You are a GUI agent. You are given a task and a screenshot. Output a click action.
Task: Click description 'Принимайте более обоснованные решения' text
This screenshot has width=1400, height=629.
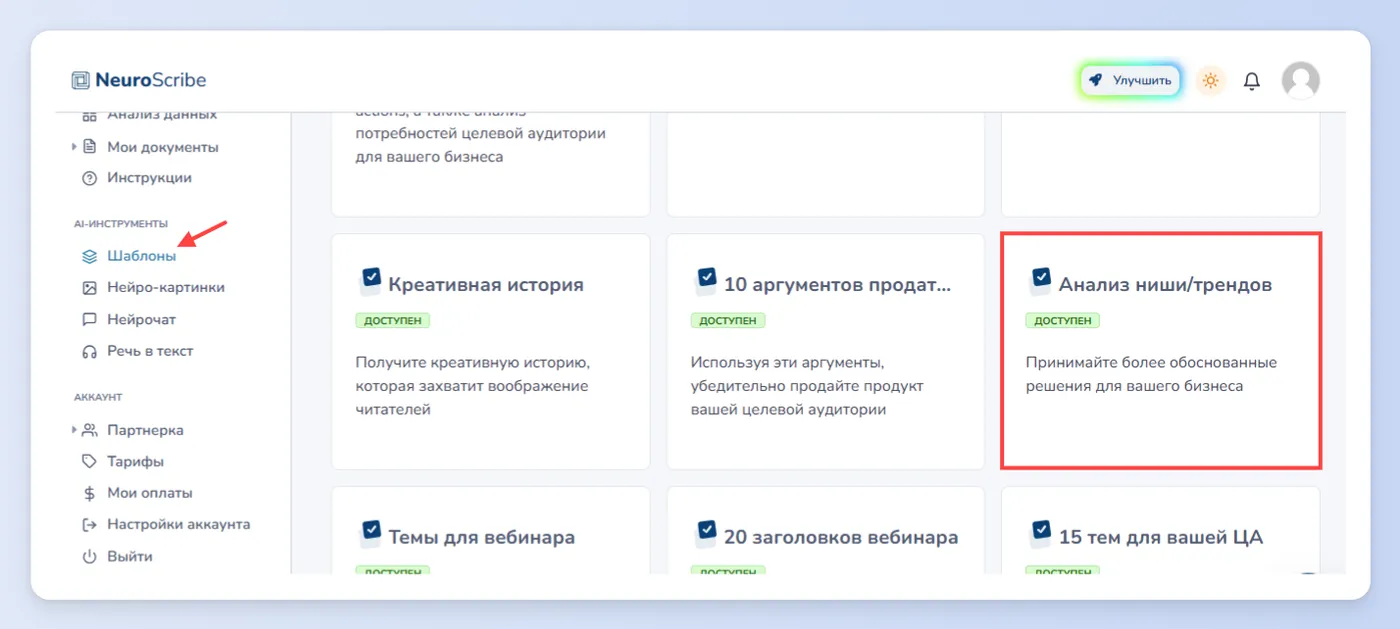coord(1151,374)
